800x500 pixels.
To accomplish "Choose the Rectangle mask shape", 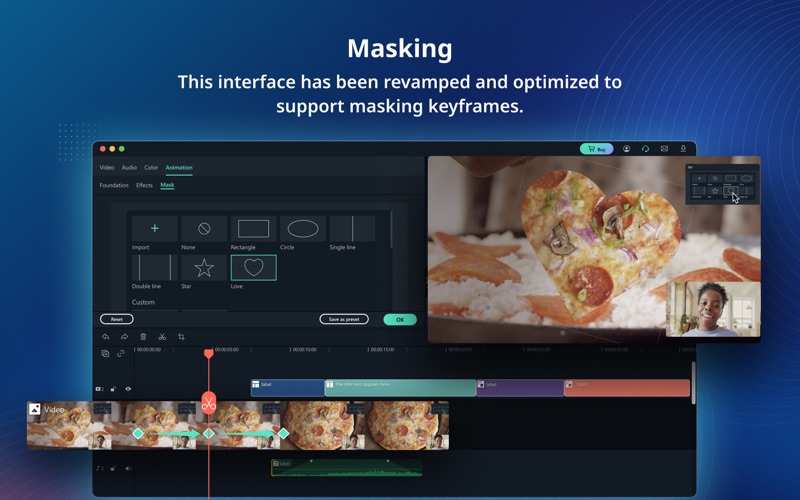I will pos(254,229).
